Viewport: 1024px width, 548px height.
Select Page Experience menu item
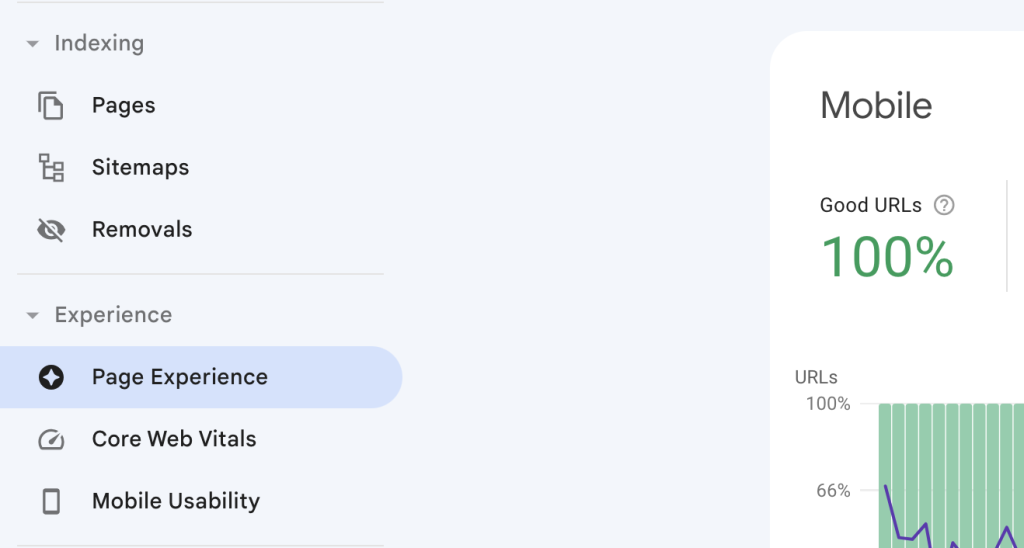click(x=200, y=377)
